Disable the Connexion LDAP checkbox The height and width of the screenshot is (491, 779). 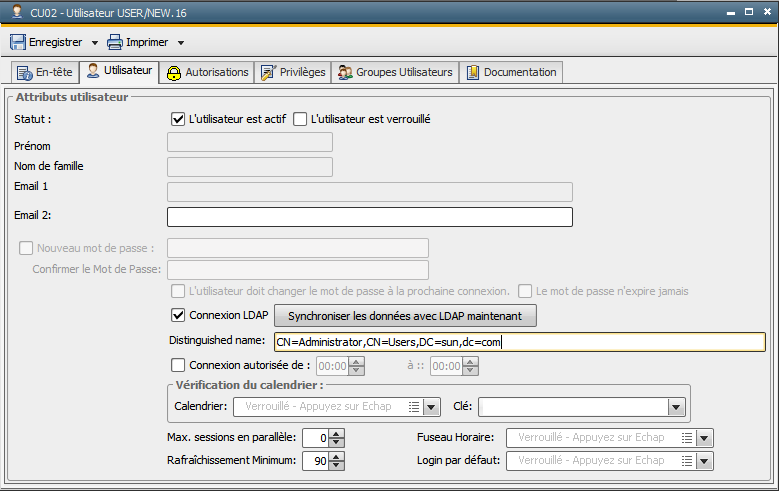coord(179,316)
